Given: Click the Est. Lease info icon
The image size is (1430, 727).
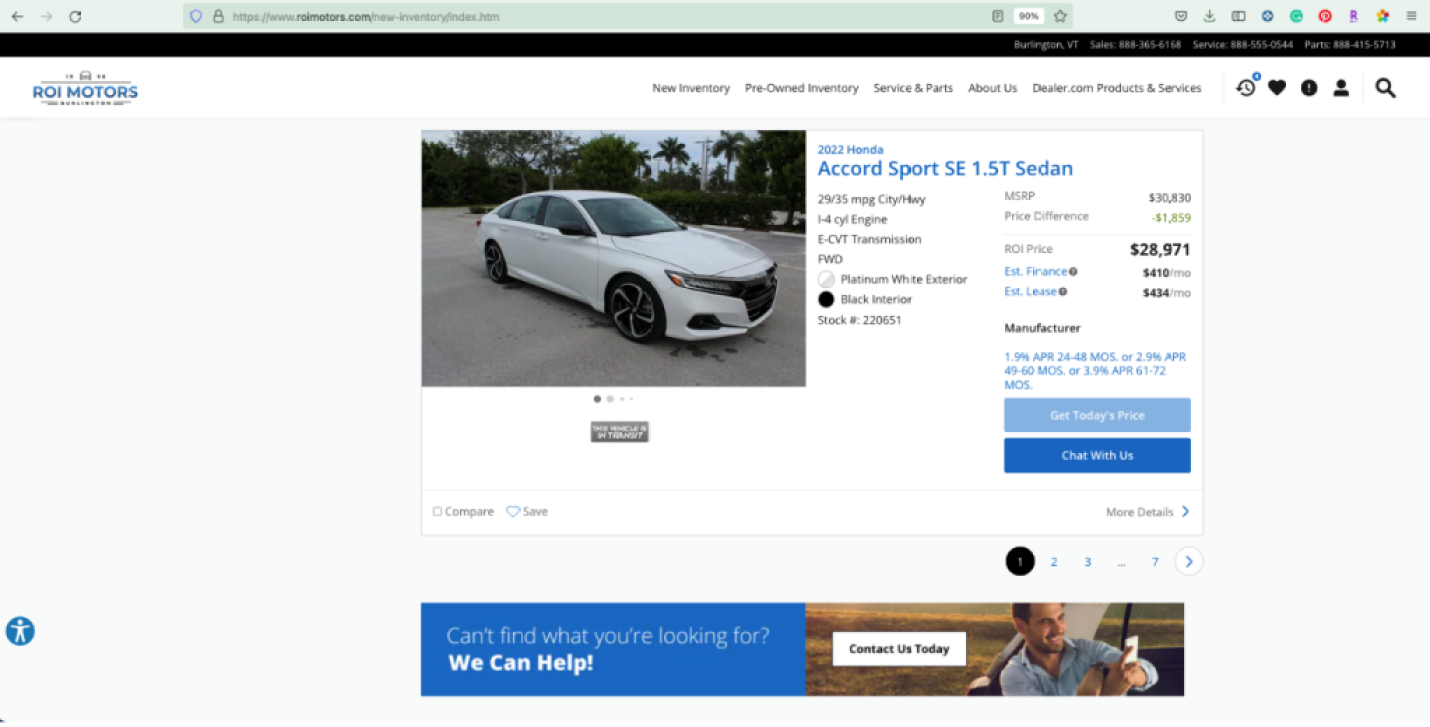Looking at the screenshot, I should pyautogui.click(x=1063, y=292).
